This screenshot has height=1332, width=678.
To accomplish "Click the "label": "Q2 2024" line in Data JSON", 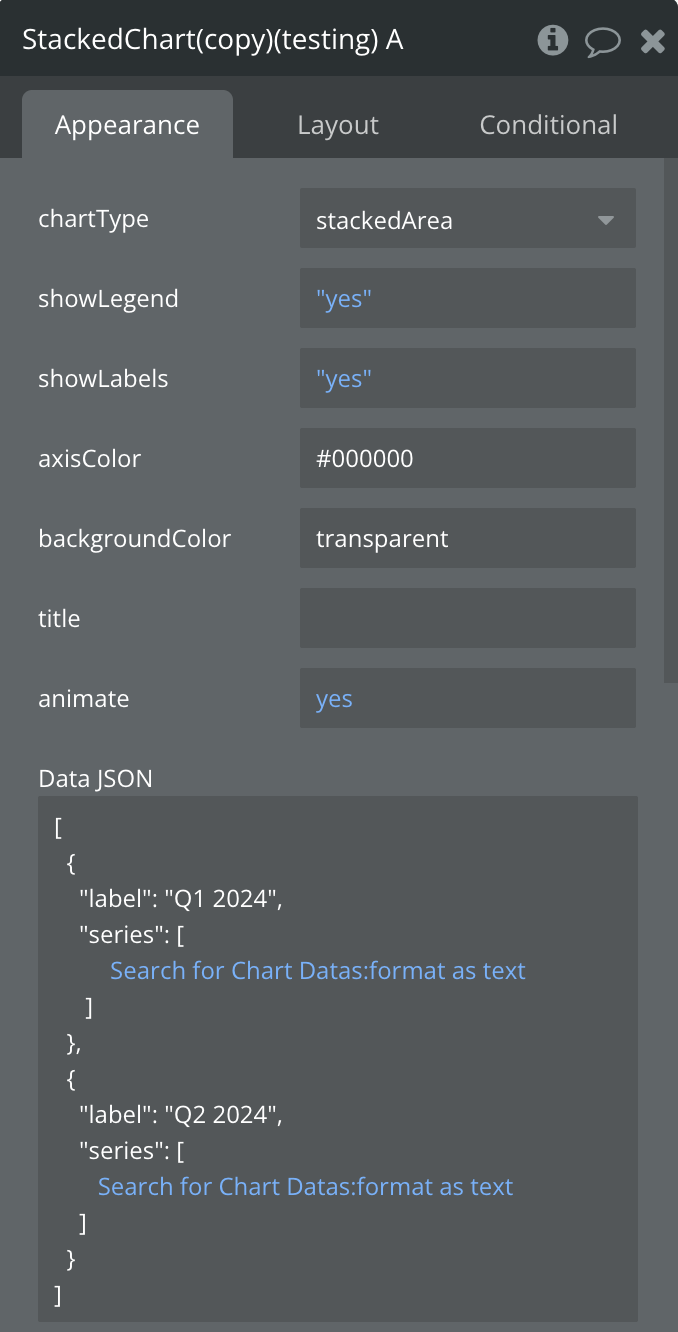I will [181, 1114].
